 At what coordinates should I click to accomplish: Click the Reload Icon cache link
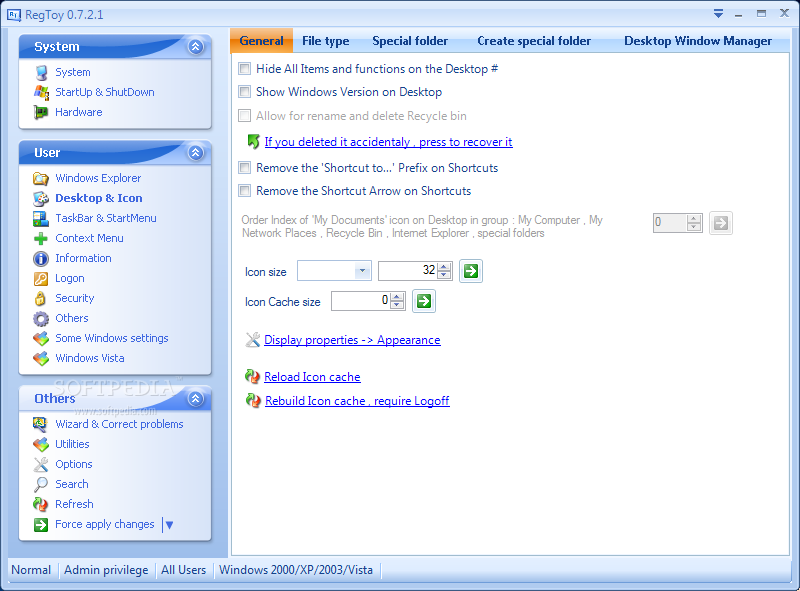tap(312, 377)
